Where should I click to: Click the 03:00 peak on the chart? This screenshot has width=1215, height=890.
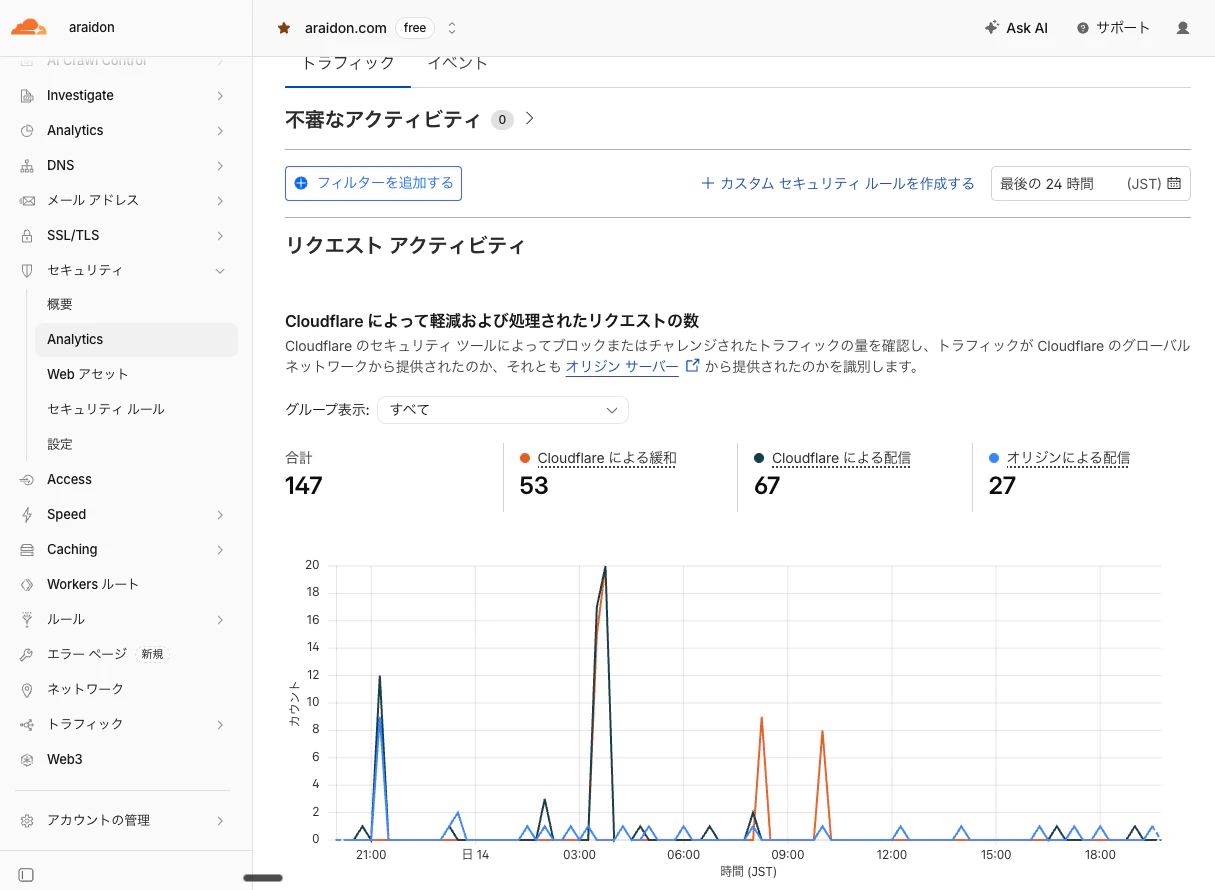point(605,567)
